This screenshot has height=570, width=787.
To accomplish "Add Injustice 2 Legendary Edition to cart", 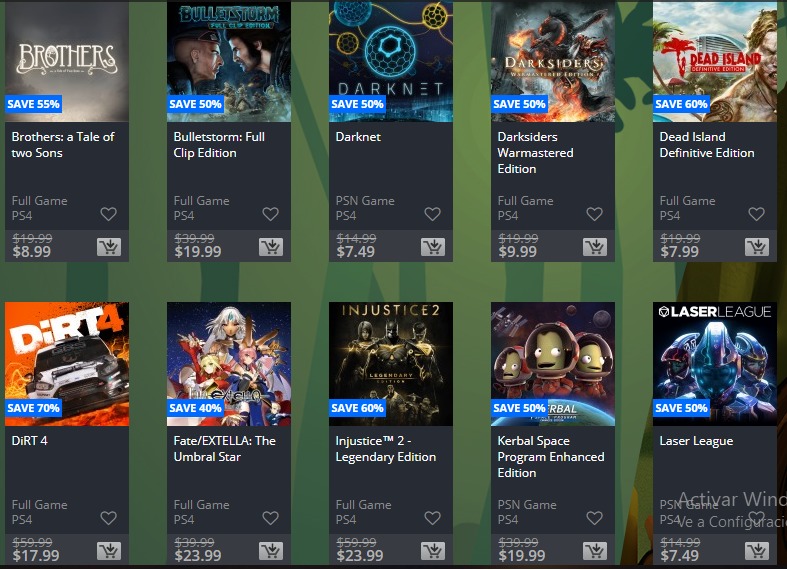I will (x=433, y=551).
